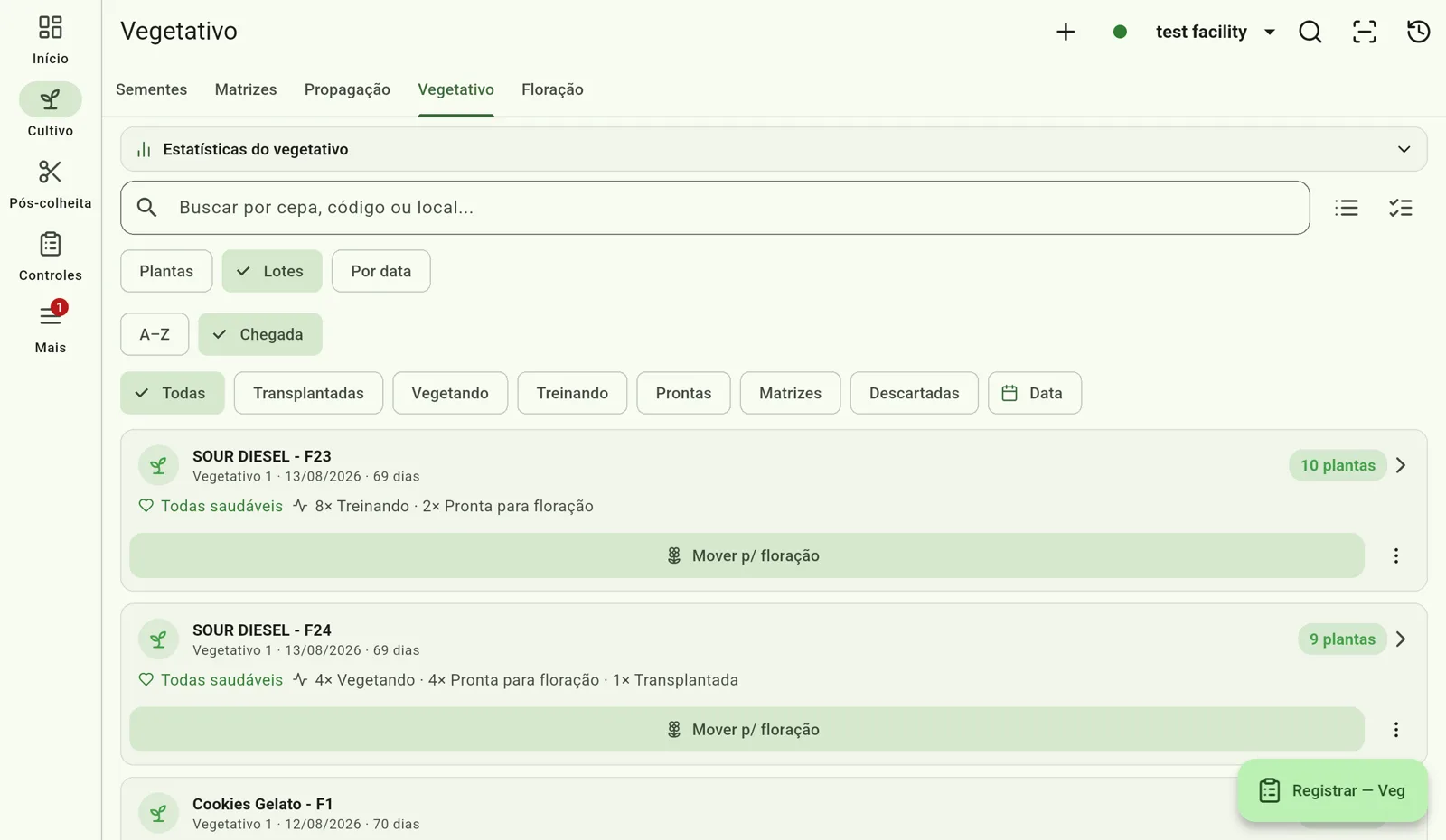This screenshot has height=840, width=1446.
Task: Click the SOUR DIESEL - F24 title
Action: [262, 630]
